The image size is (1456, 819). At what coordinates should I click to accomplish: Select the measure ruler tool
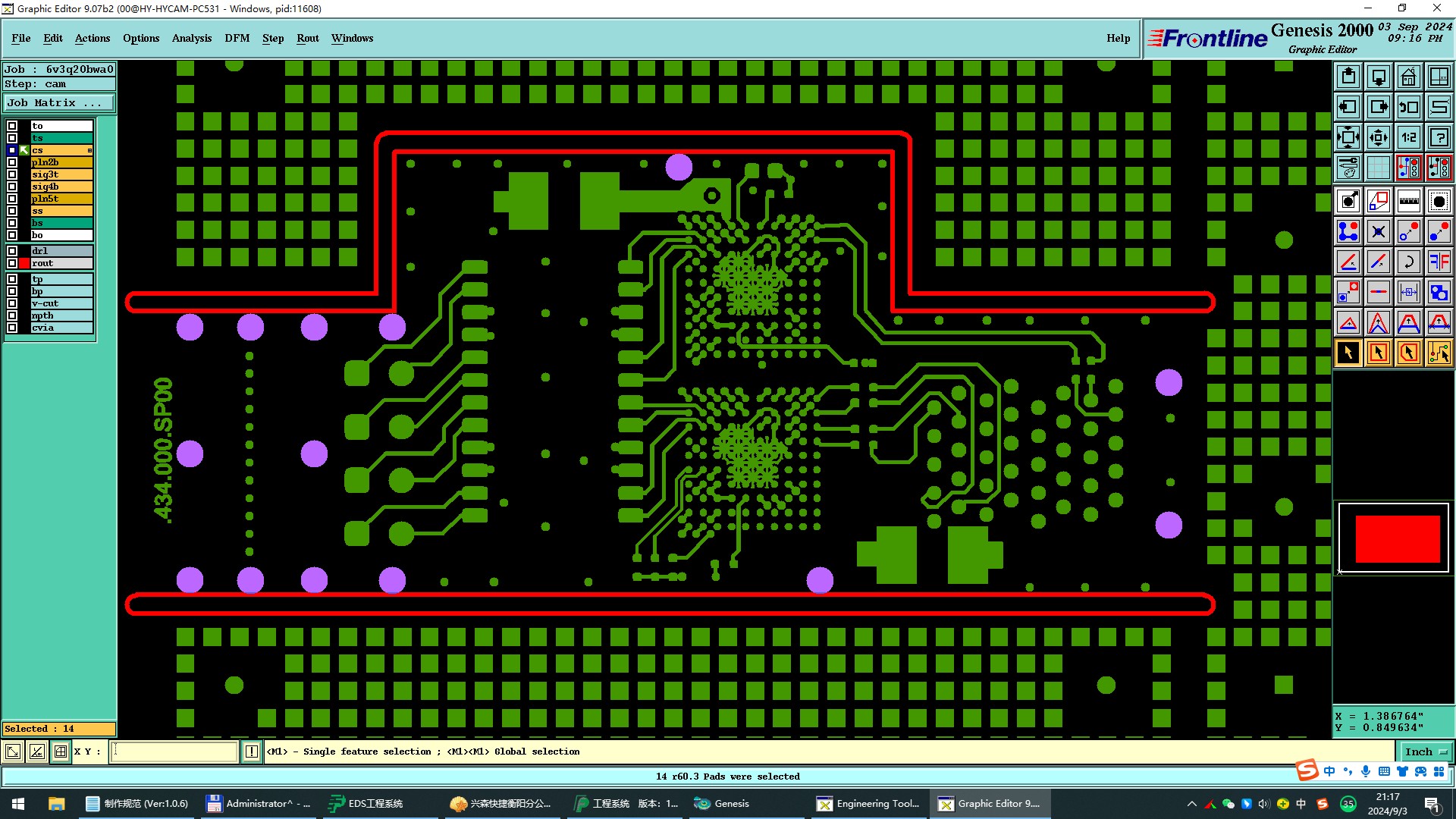click(x=1408, y=201)
